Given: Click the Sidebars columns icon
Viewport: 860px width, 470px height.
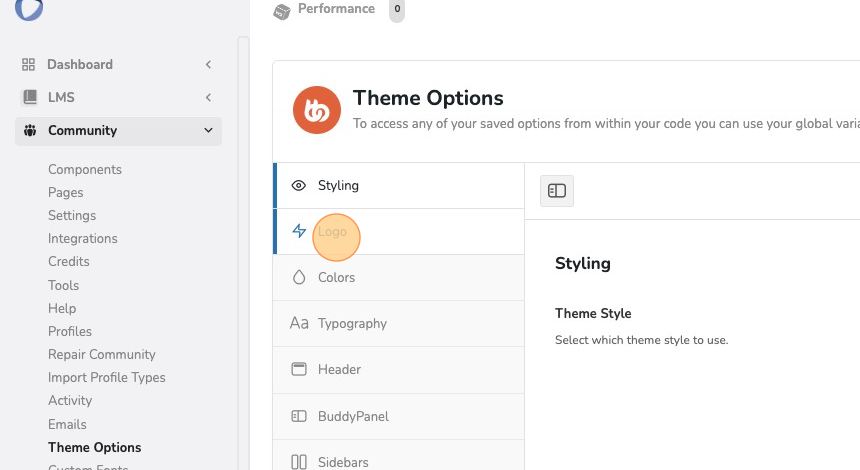Looking at the screenshot, I should (299, 462).
